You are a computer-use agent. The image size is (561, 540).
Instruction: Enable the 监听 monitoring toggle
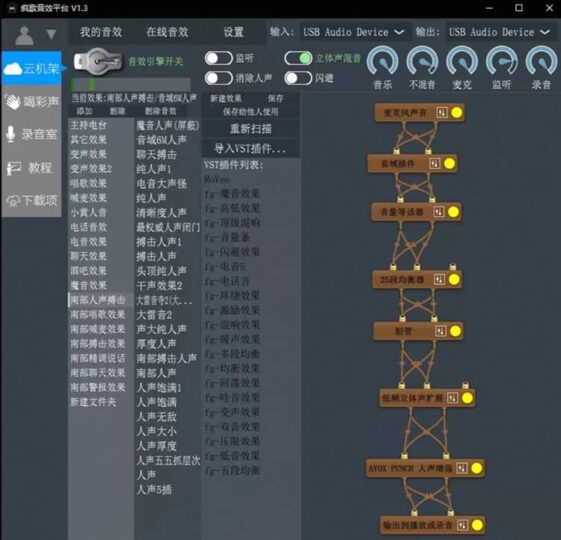(219, 58)
